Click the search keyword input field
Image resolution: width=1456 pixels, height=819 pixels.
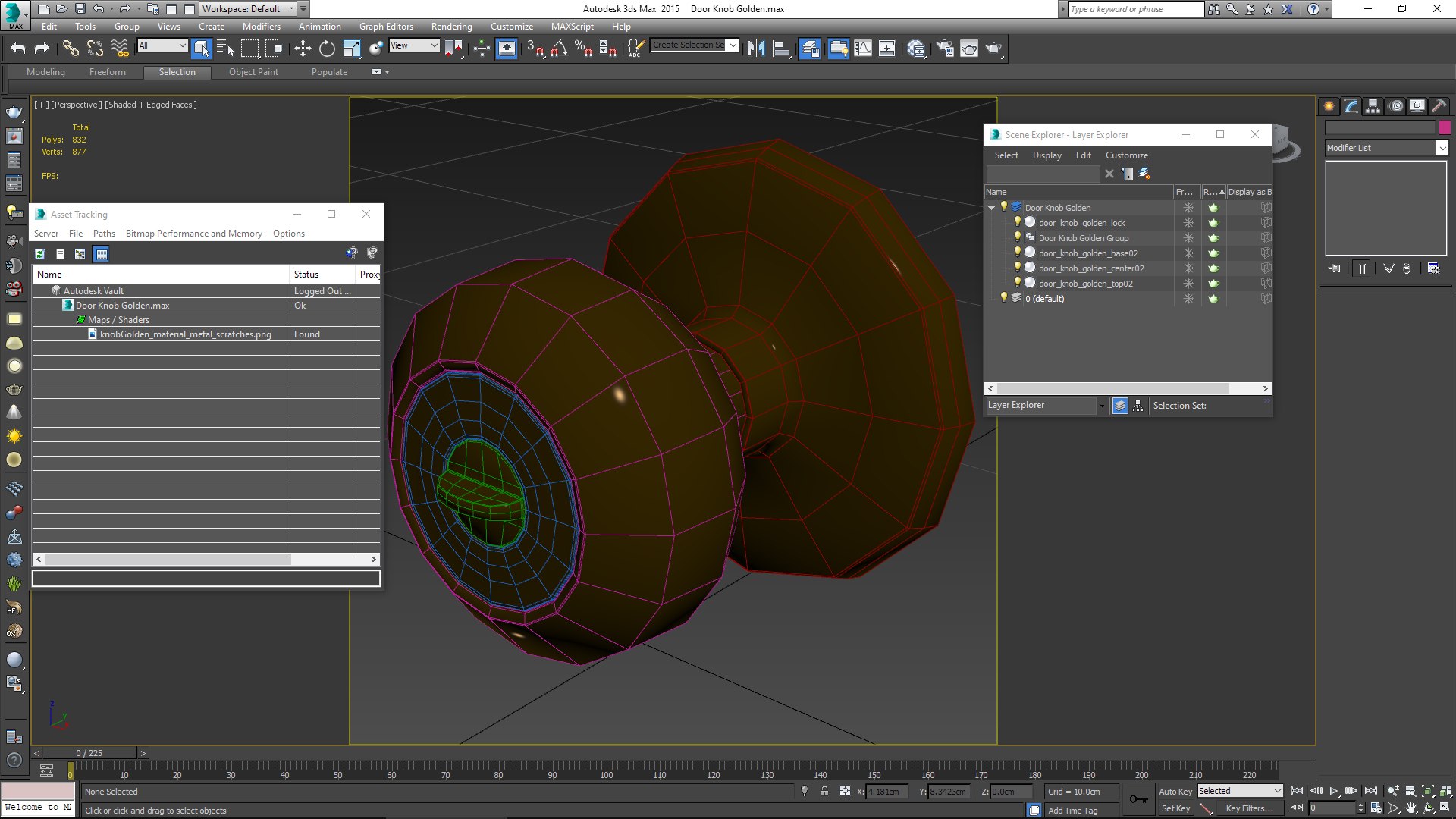pos(1136,9)
